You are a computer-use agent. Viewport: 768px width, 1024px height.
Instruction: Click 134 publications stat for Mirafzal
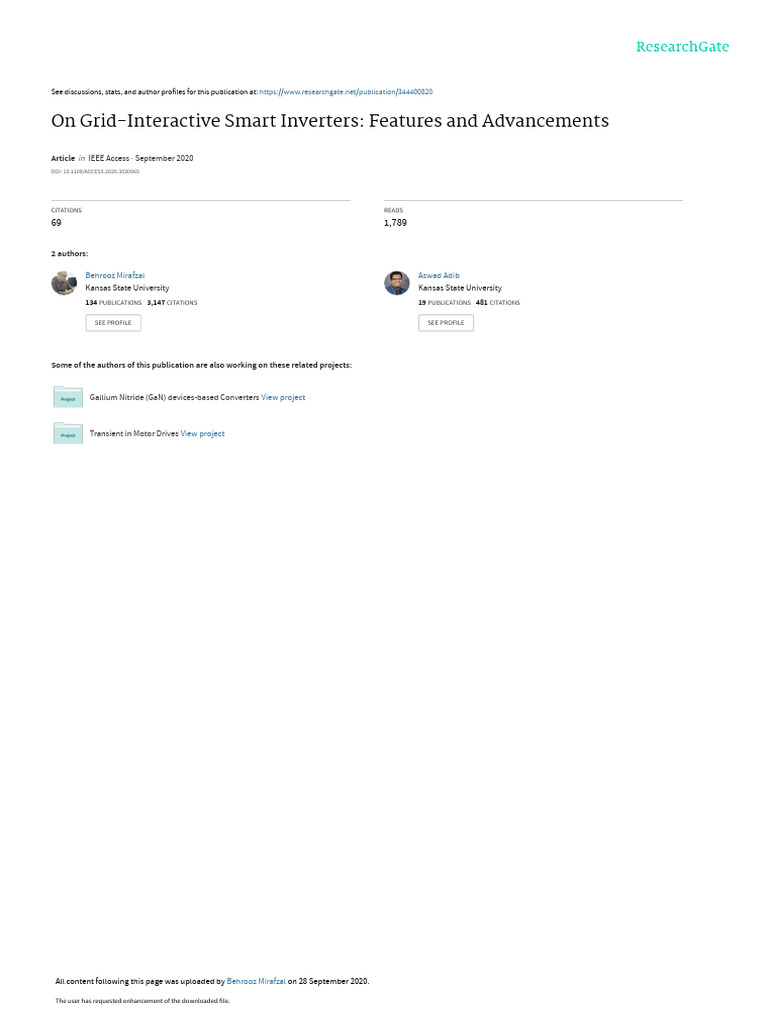(x=114, y=303)
